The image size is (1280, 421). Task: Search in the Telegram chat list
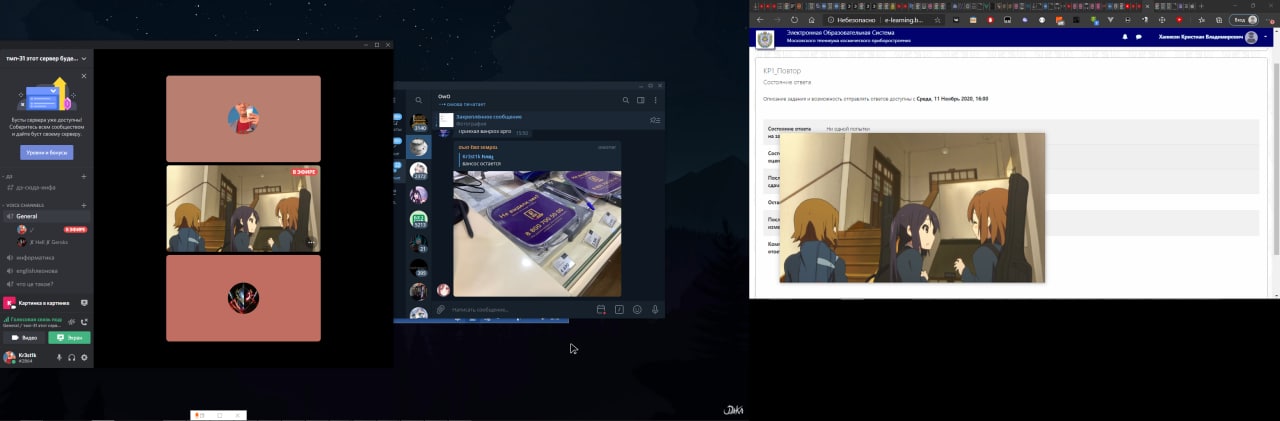(419, 100)
